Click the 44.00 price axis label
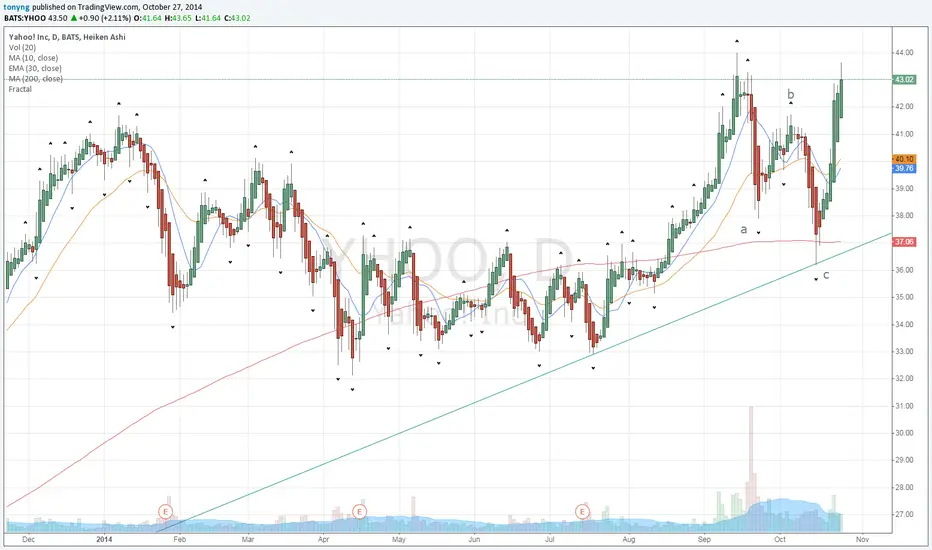The image size is (932, 550). coord(904,53)
